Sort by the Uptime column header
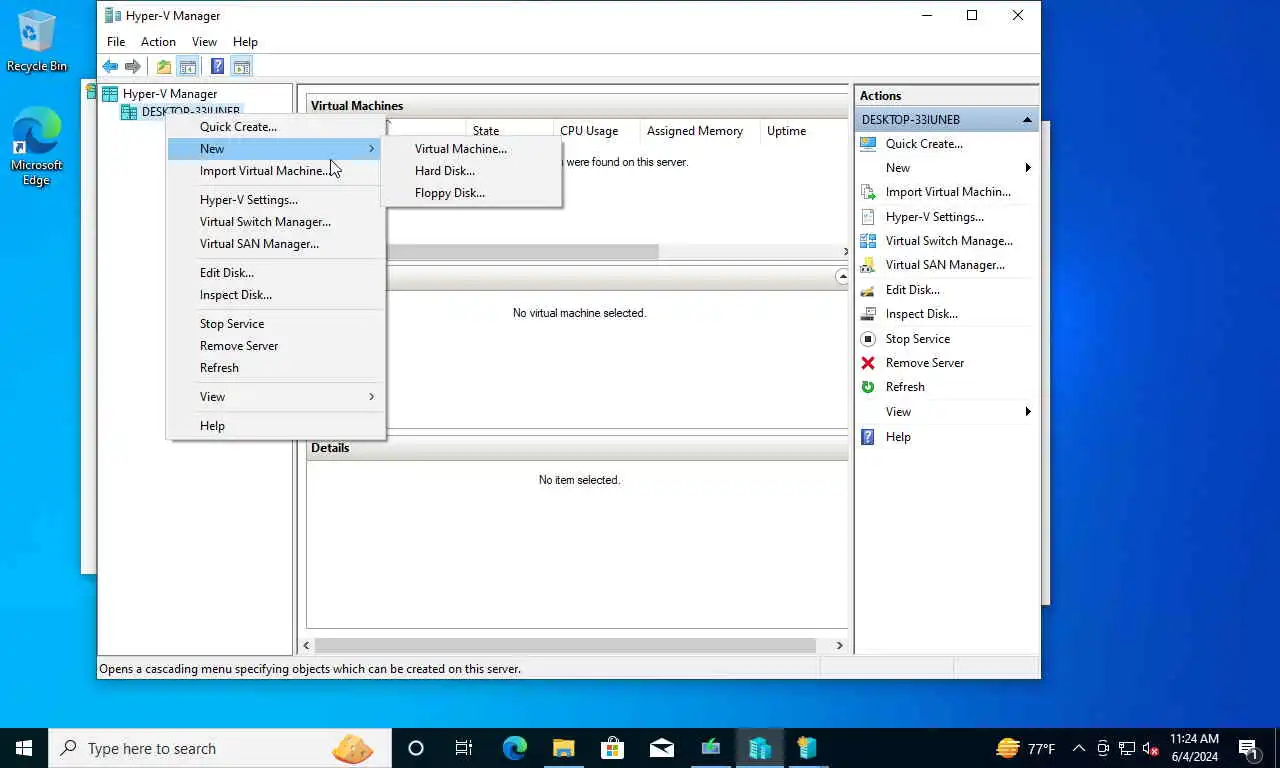 point(786,131)
